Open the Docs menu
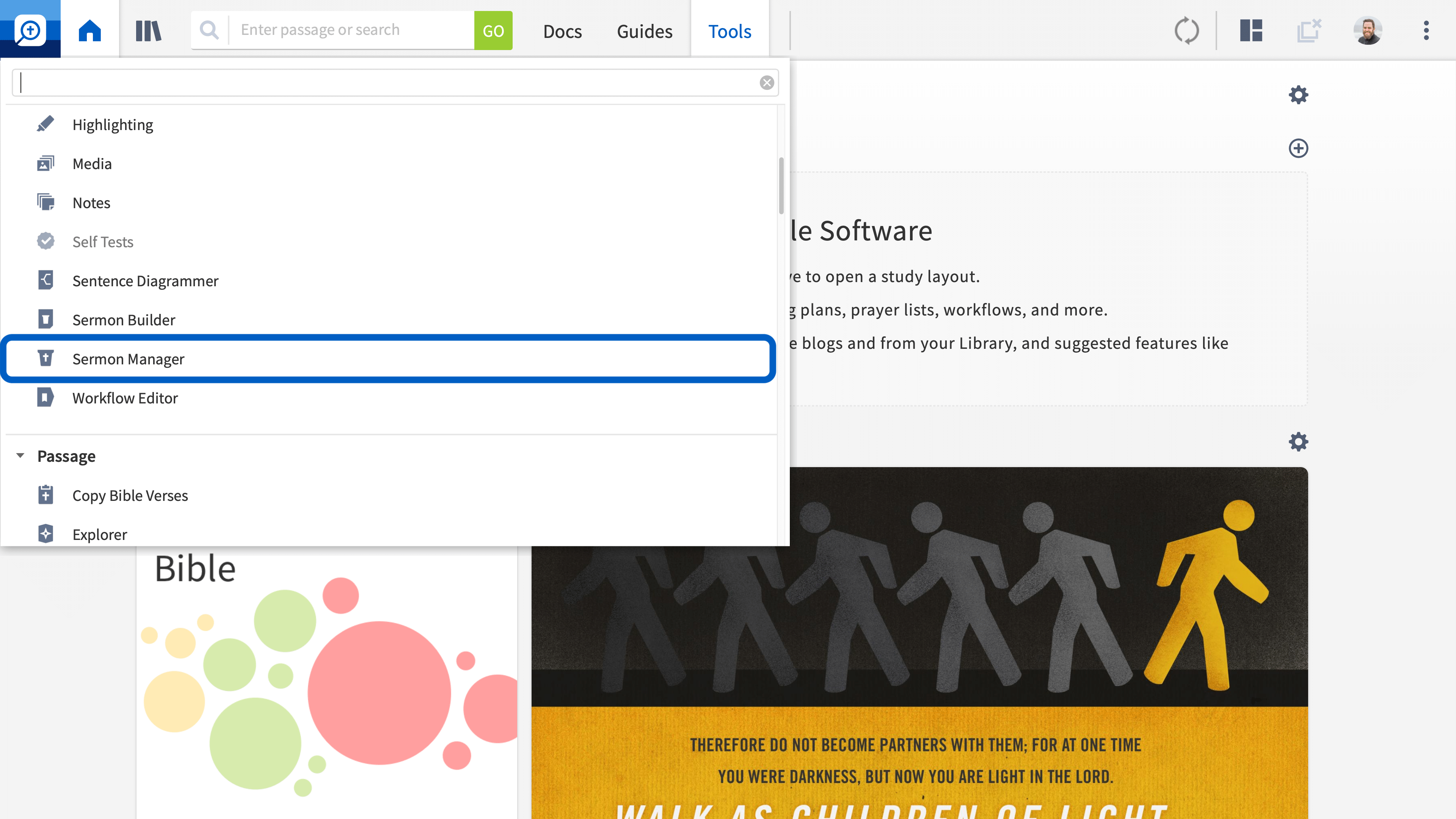The image size is (1456, 819). (x=562, y=31)
